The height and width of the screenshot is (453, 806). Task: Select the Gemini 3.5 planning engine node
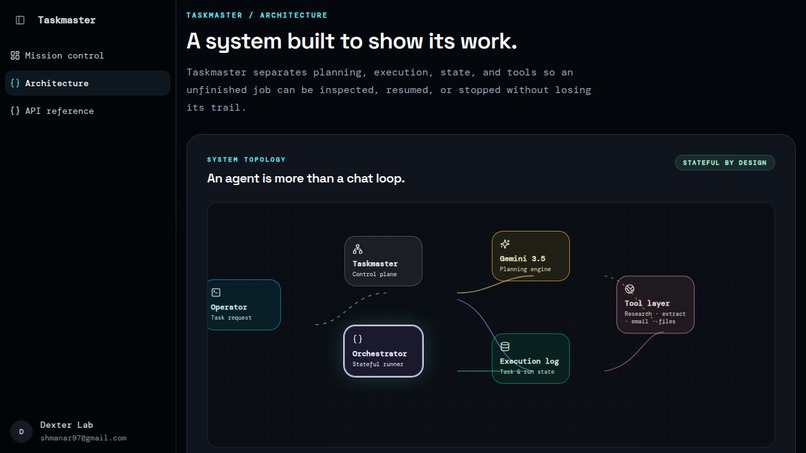point(530,256)
